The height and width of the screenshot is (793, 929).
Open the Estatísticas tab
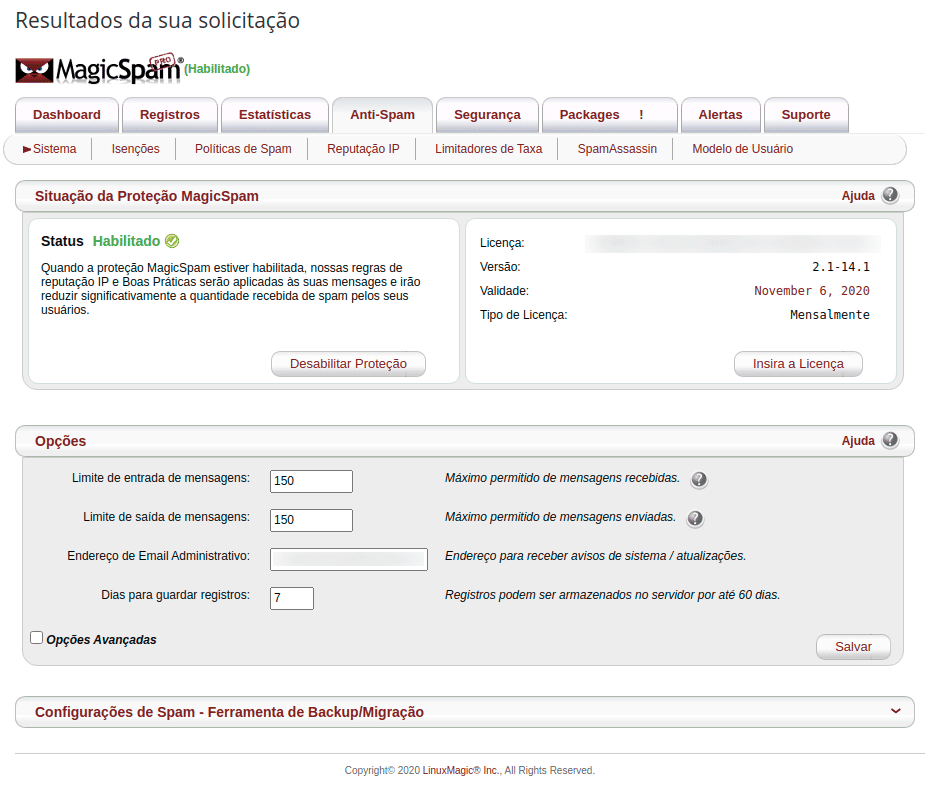coord(275,115)
